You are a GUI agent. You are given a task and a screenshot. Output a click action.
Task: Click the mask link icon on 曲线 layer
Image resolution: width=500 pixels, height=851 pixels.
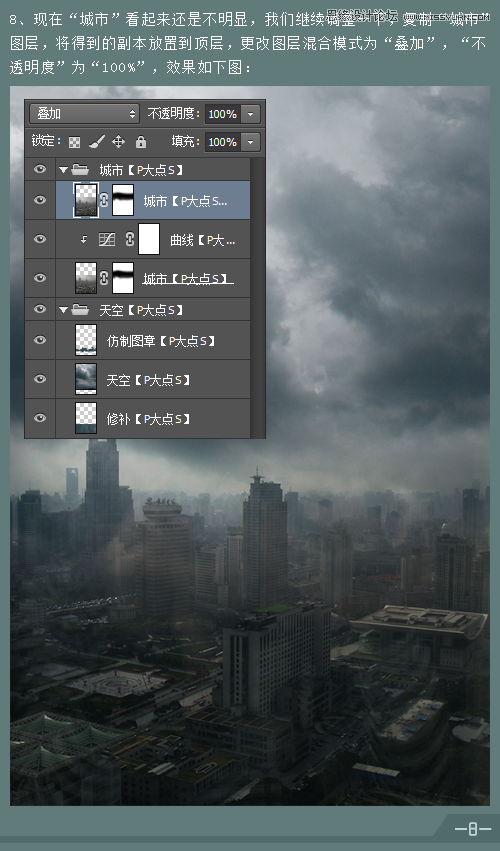click(130, 239)
